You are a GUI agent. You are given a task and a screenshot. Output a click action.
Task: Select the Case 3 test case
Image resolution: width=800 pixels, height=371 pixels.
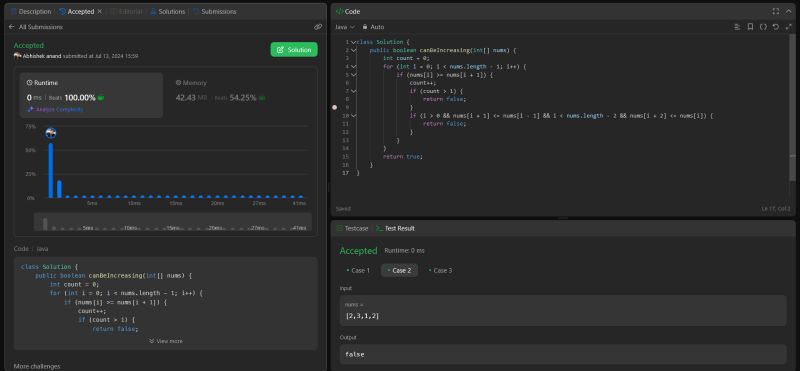pyautogui.click(x=440, y=270)
